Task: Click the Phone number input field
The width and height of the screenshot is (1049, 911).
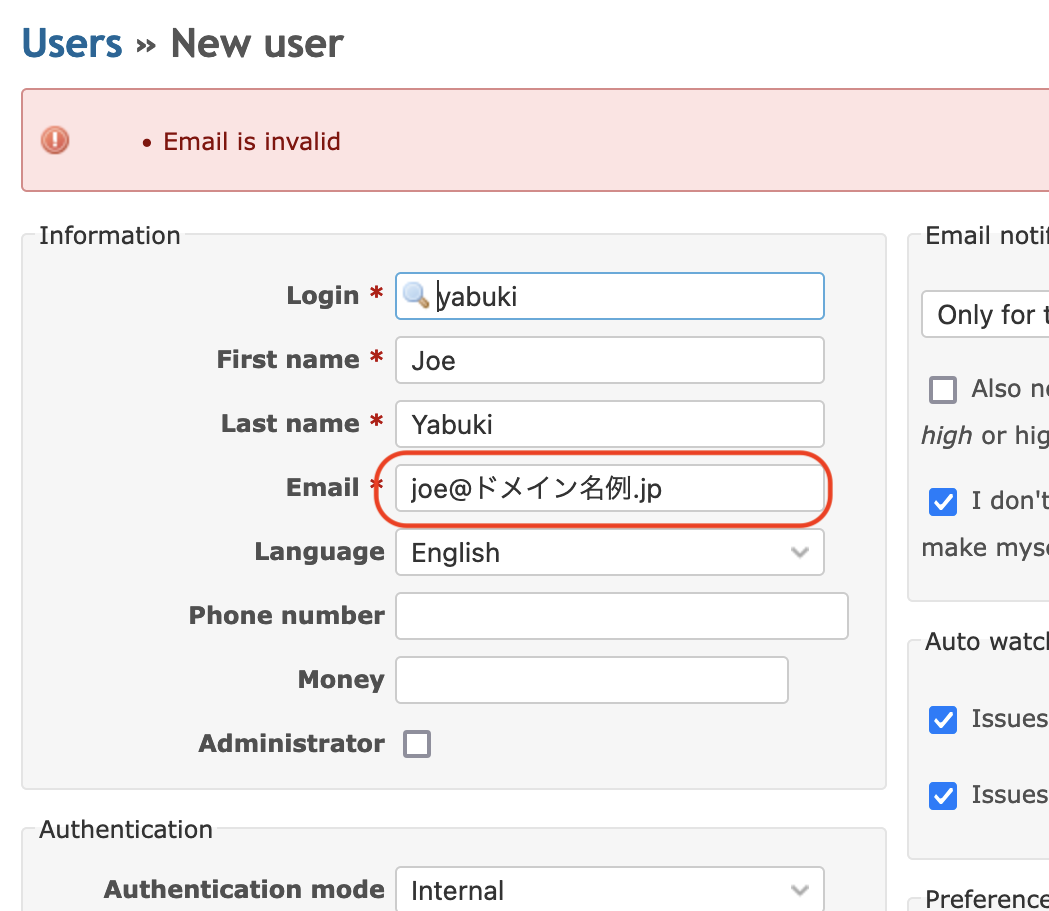Action: click(621, 616)
